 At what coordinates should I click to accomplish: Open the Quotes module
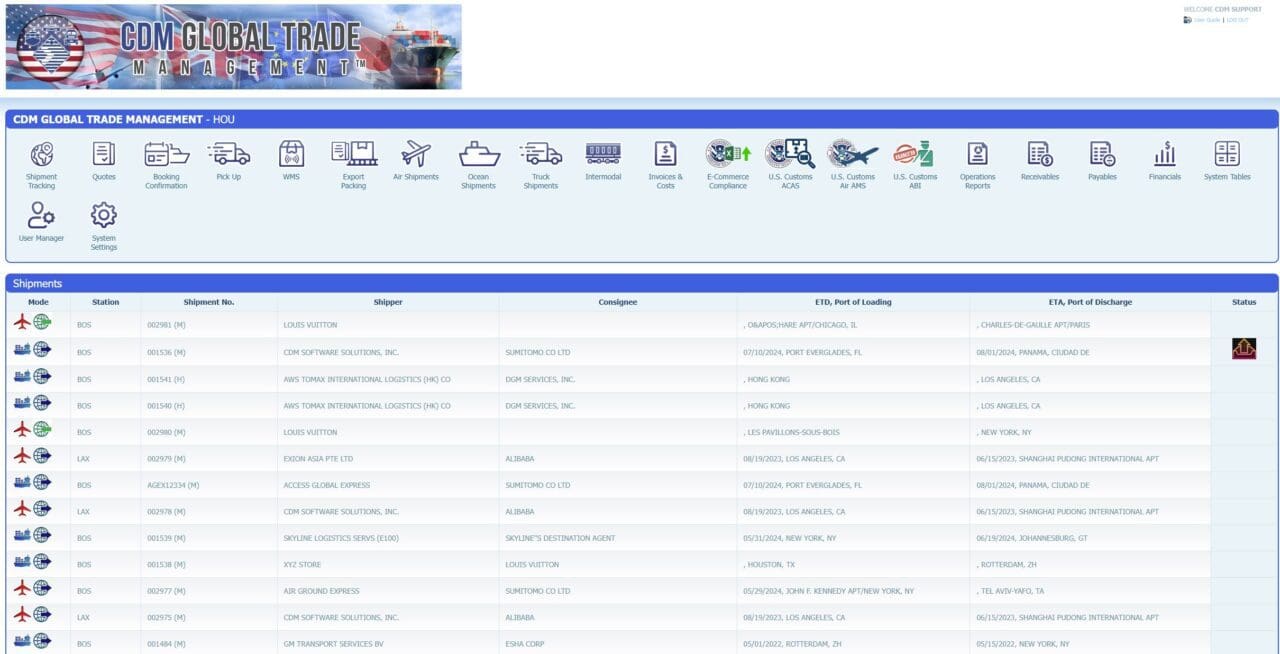pyautogui.click(x=104, y=161)
